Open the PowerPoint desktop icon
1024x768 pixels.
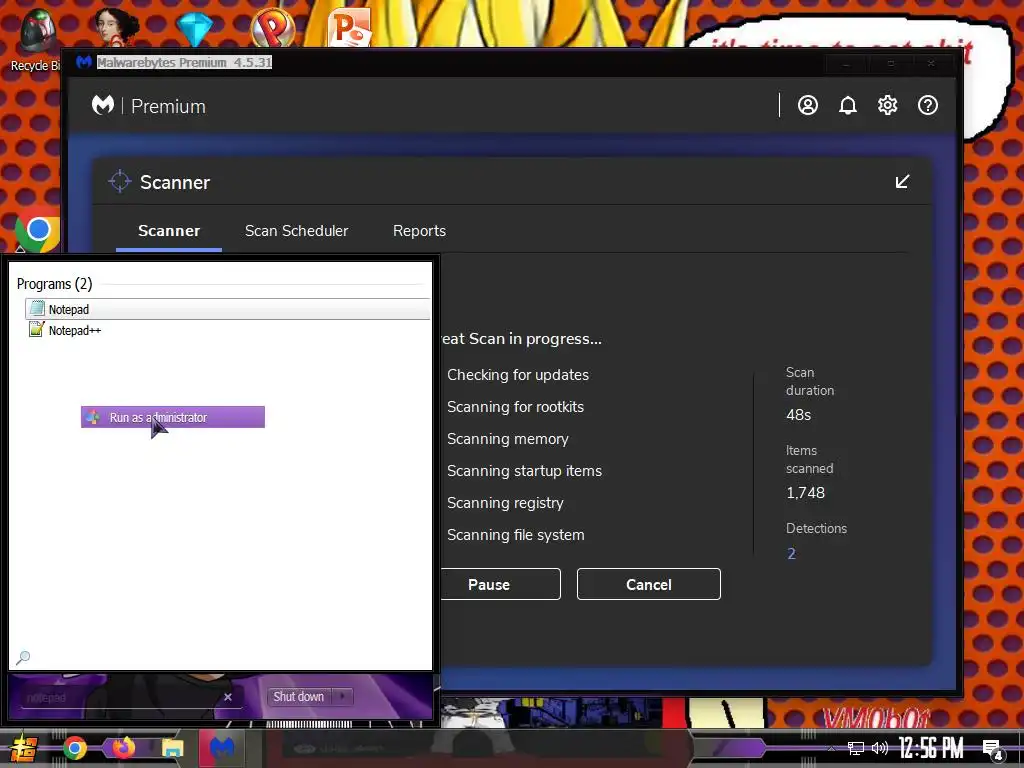[x=349, y=27]
